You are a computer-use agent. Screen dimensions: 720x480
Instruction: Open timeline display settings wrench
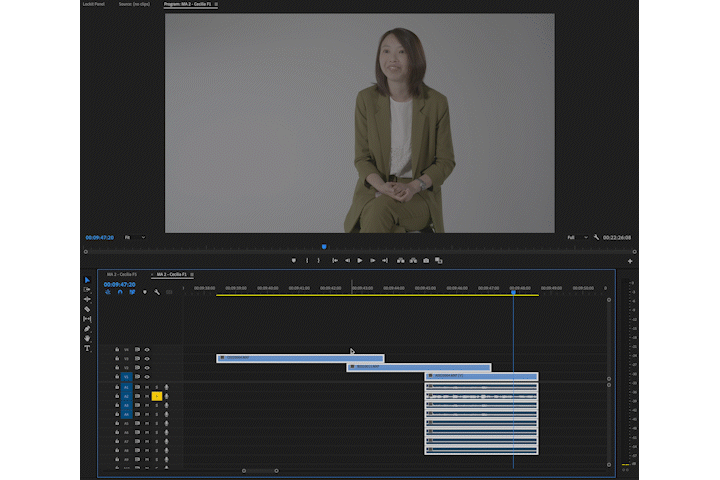coord(157,292)
